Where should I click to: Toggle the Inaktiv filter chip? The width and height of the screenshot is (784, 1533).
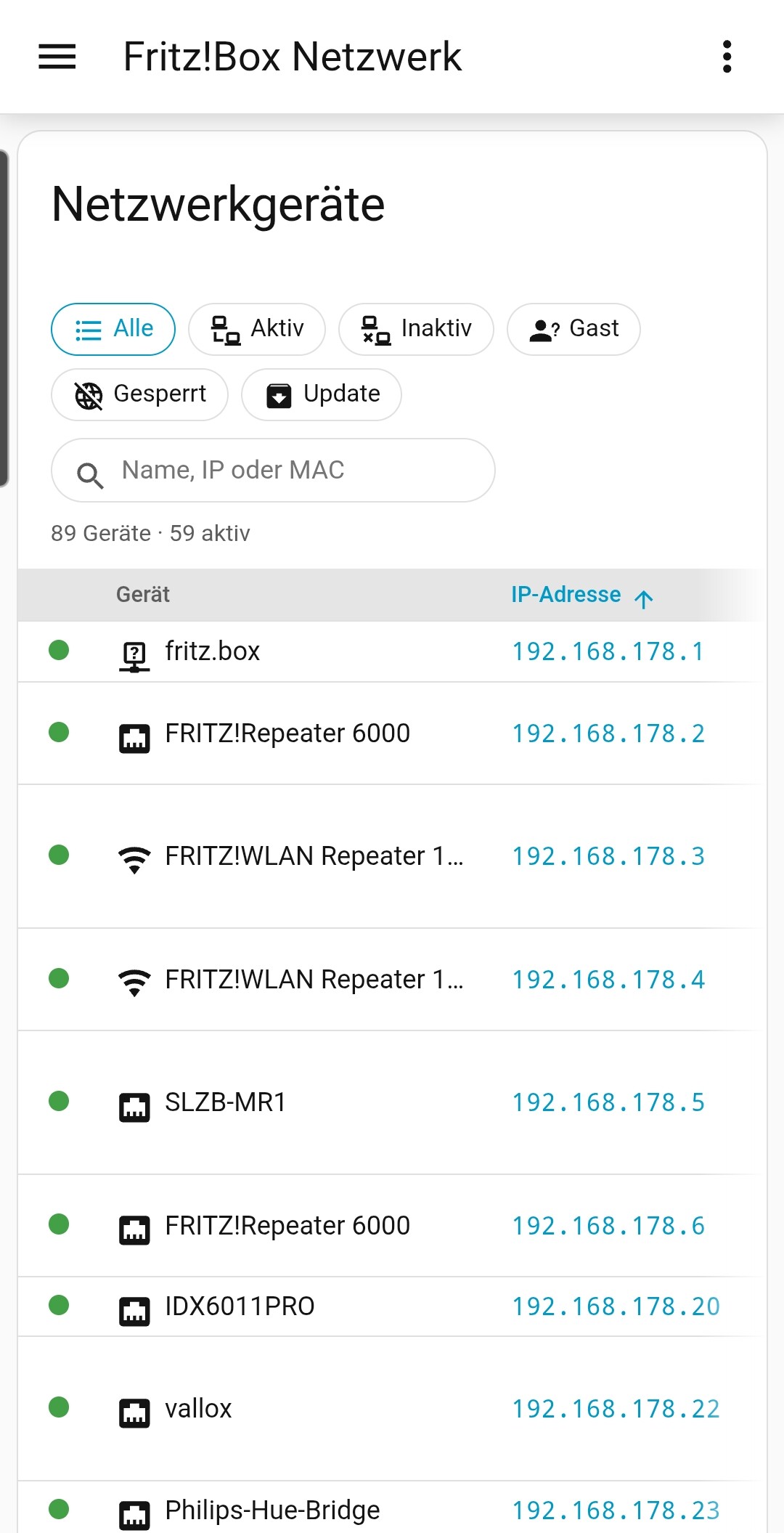point(416,329)
